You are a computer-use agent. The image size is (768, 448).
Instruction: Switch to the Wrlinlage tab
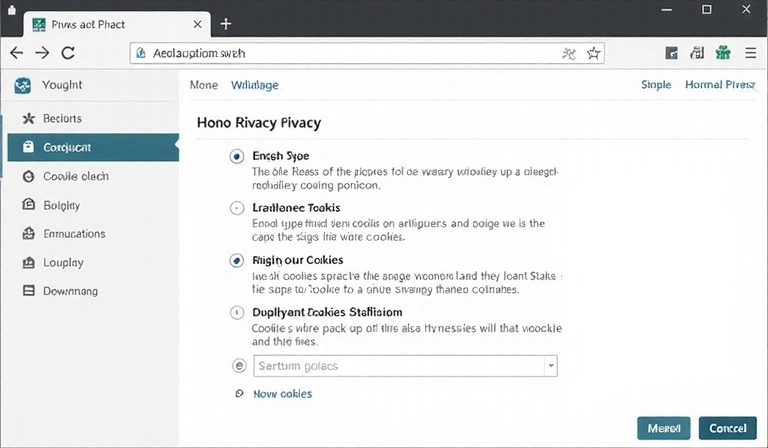coord(255,85)
